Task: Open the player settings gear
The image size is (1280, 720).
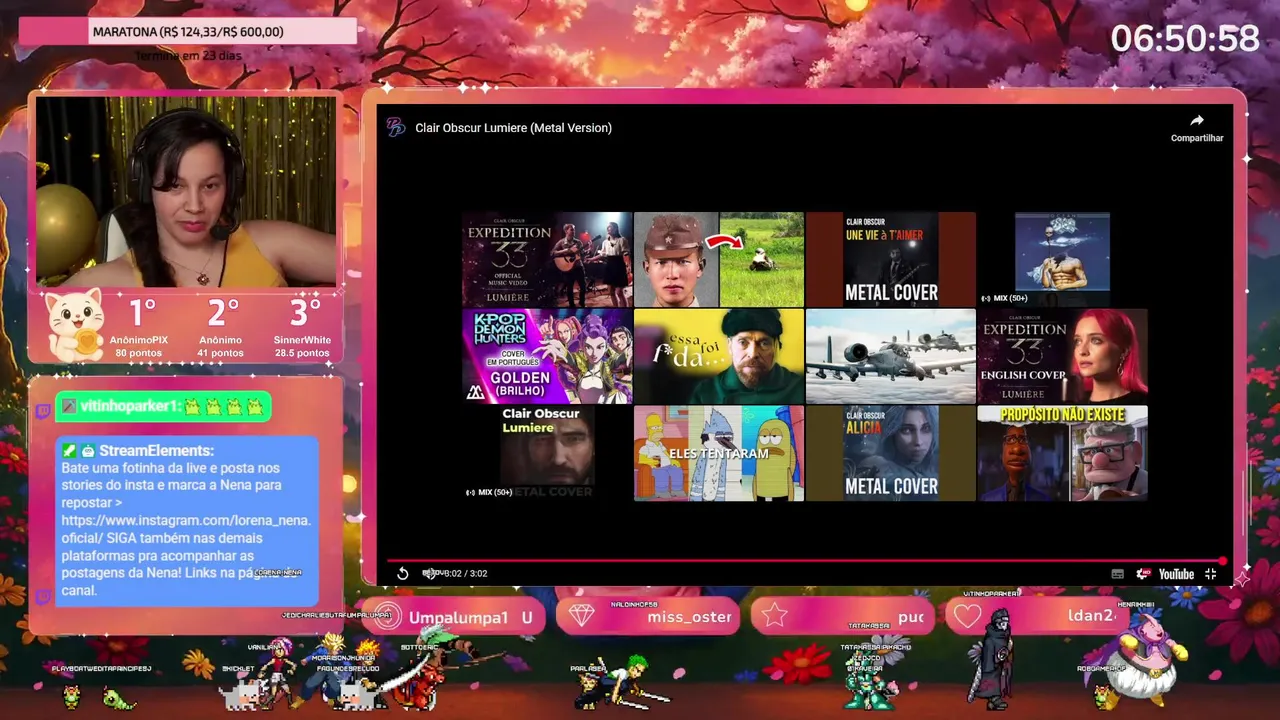Action: point(1143,574)
